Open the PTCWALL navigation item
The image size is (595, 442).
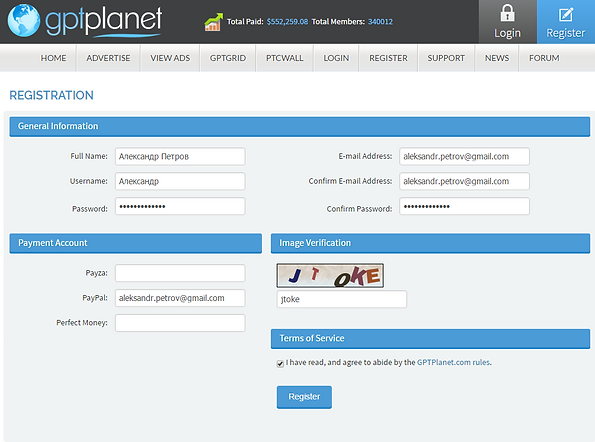(x=285, y=58)
